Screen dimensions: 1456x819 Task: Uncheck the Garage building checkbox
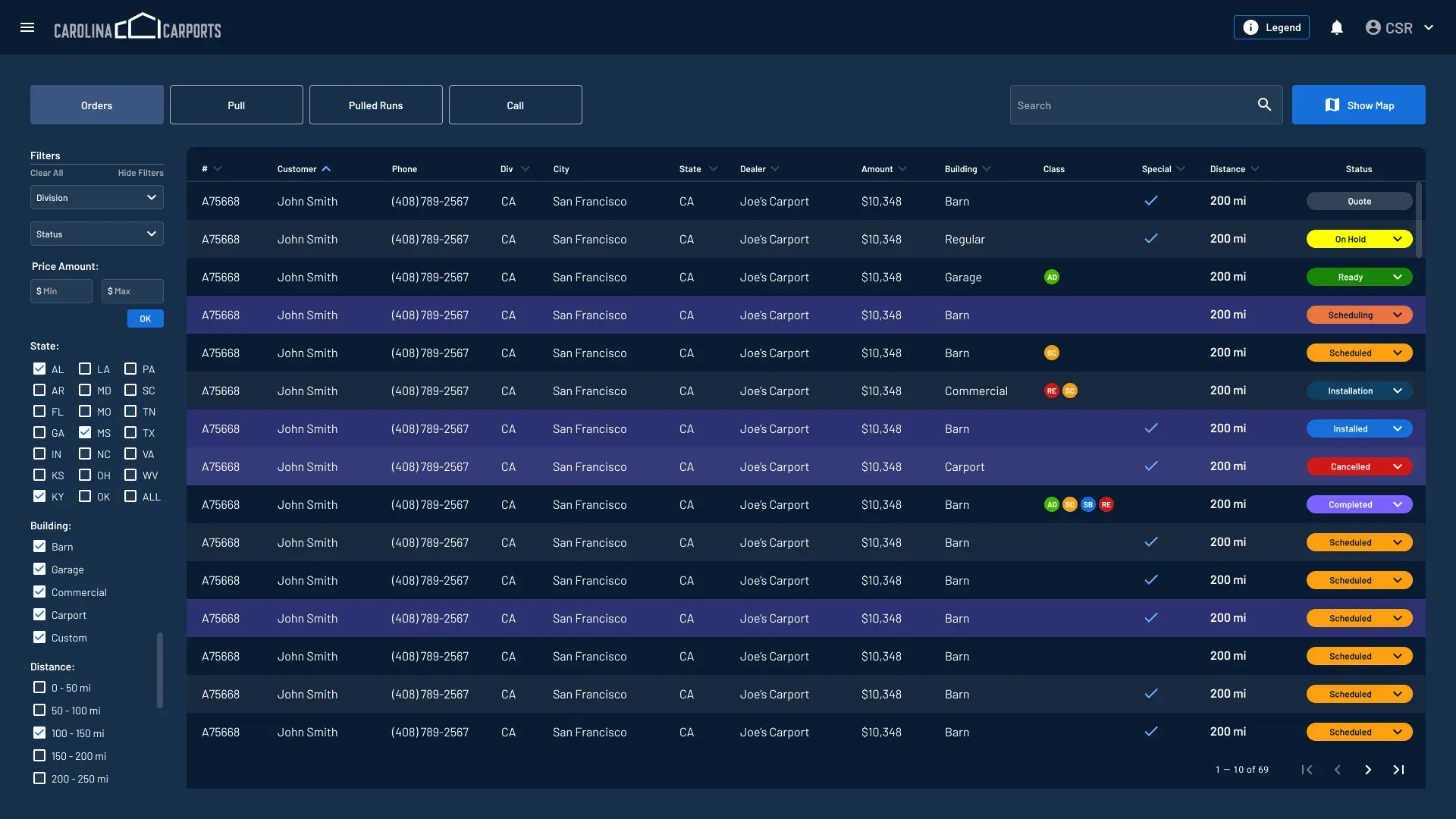39,569
